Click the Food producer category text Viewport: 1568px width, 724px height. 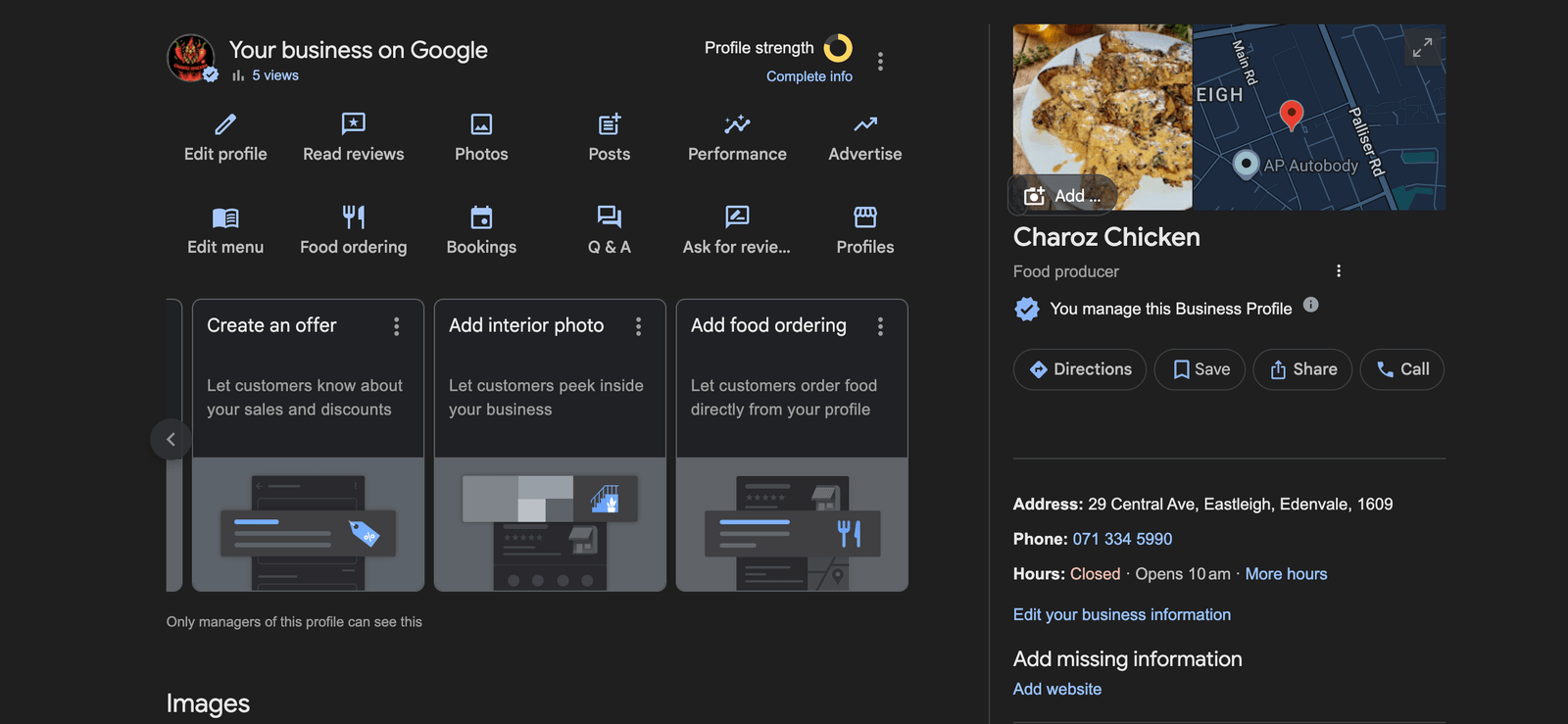pos(1066,271)
